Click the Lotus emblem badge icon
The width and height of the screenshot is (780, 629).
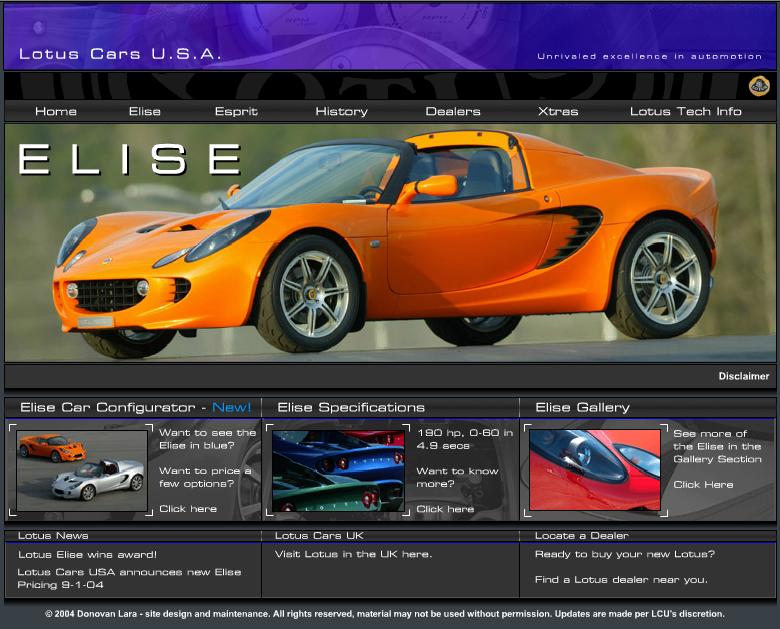click(x=759, y=86)
